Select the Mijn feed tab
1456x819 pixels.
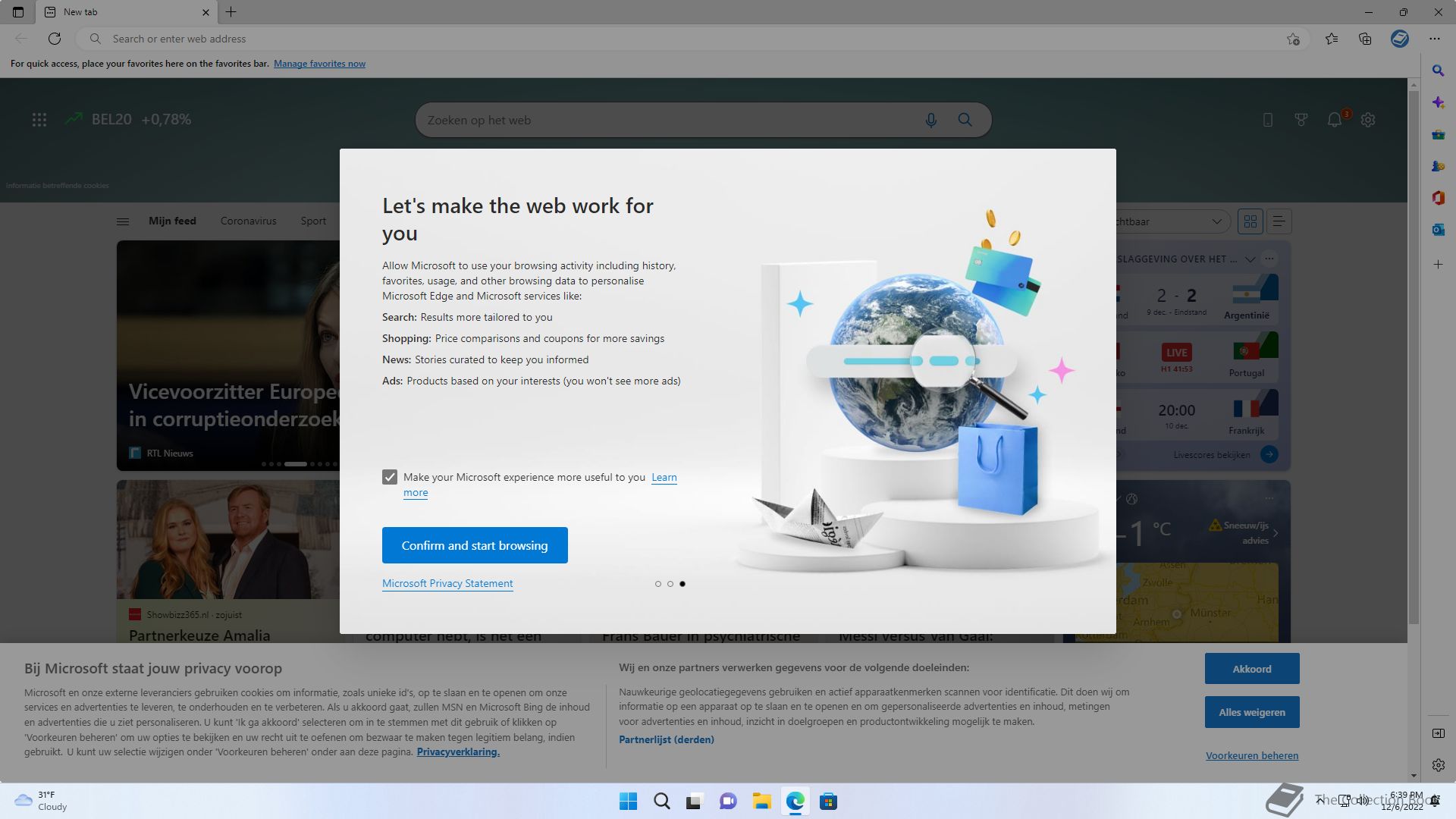pos(172,221)
